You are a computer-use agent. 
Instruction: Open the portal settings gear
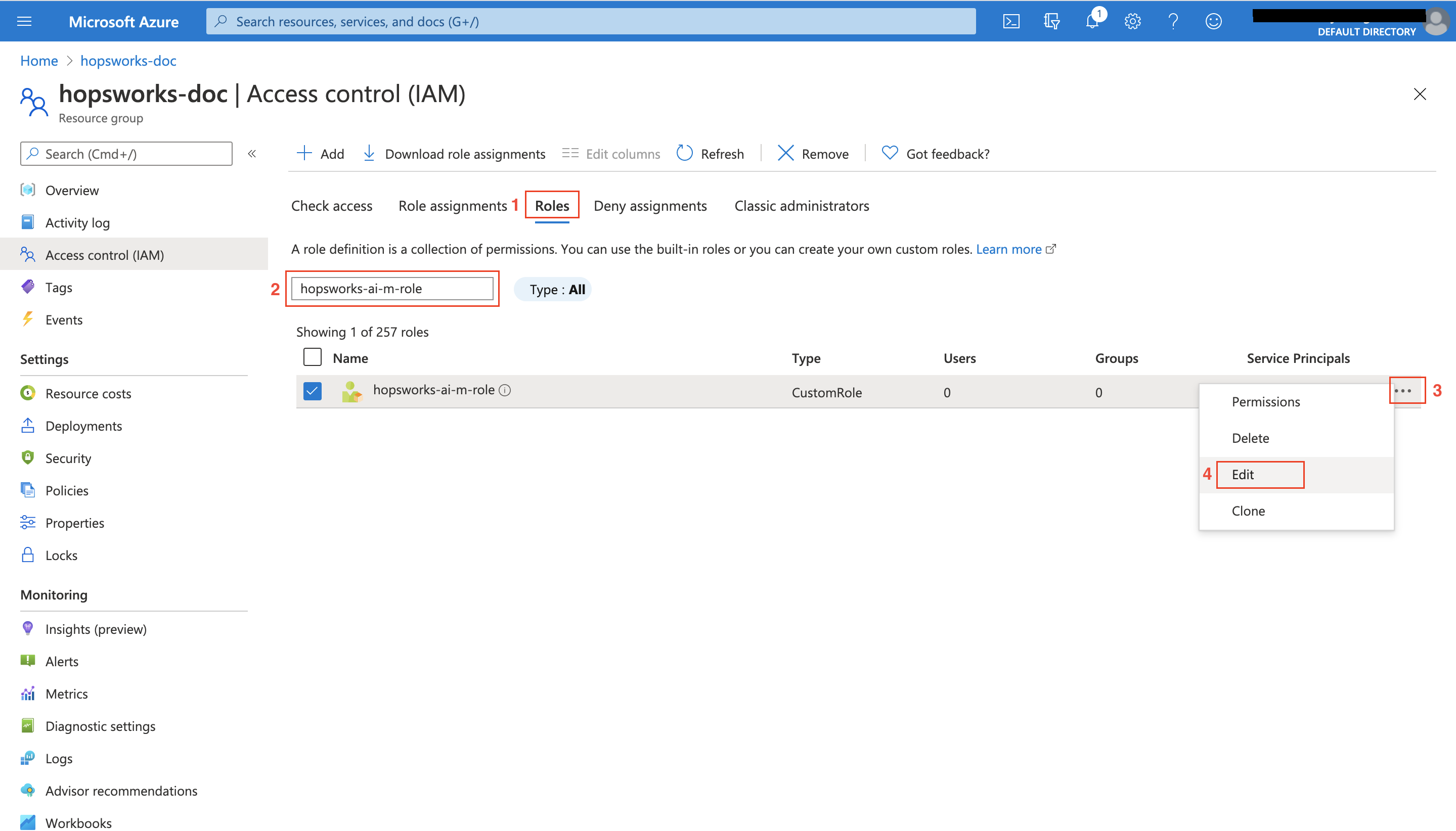[1132, 22]
